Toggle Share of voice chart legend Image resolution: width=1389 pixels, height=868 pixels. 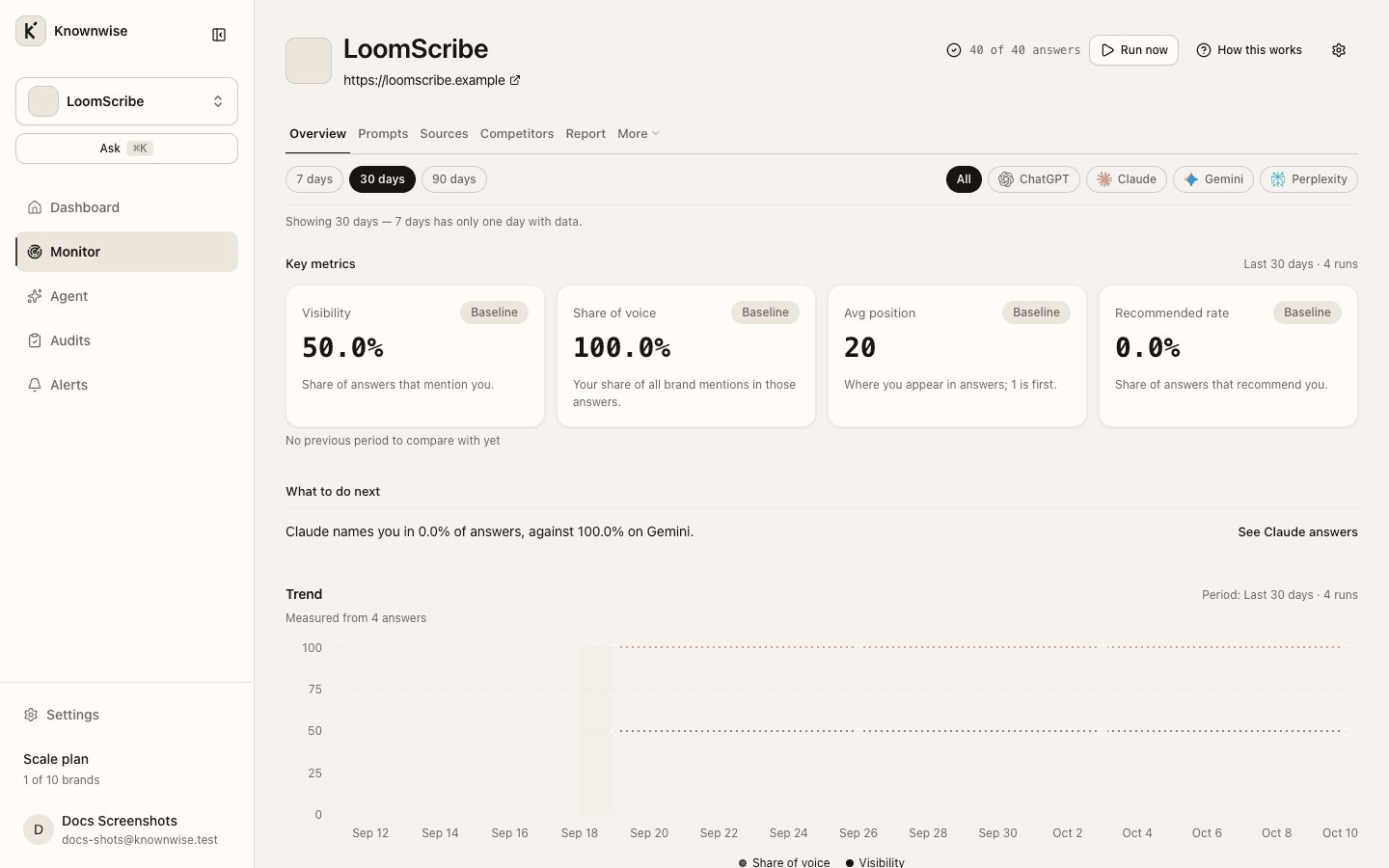(783, 862)
